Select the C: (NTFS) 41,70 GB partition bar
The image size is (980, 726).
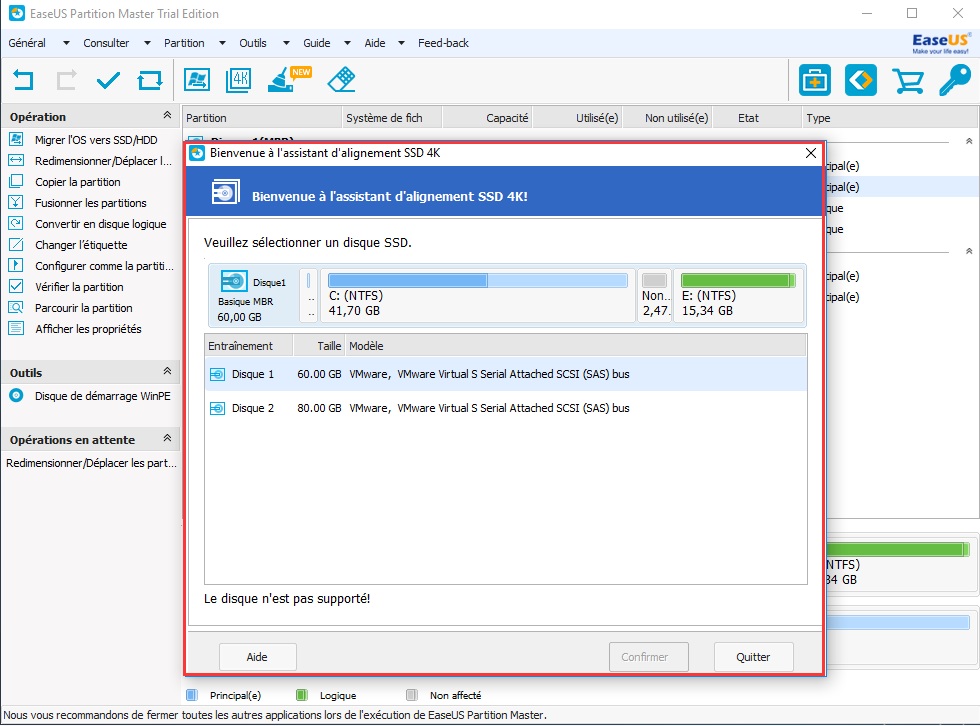click(x=478, y=296)
